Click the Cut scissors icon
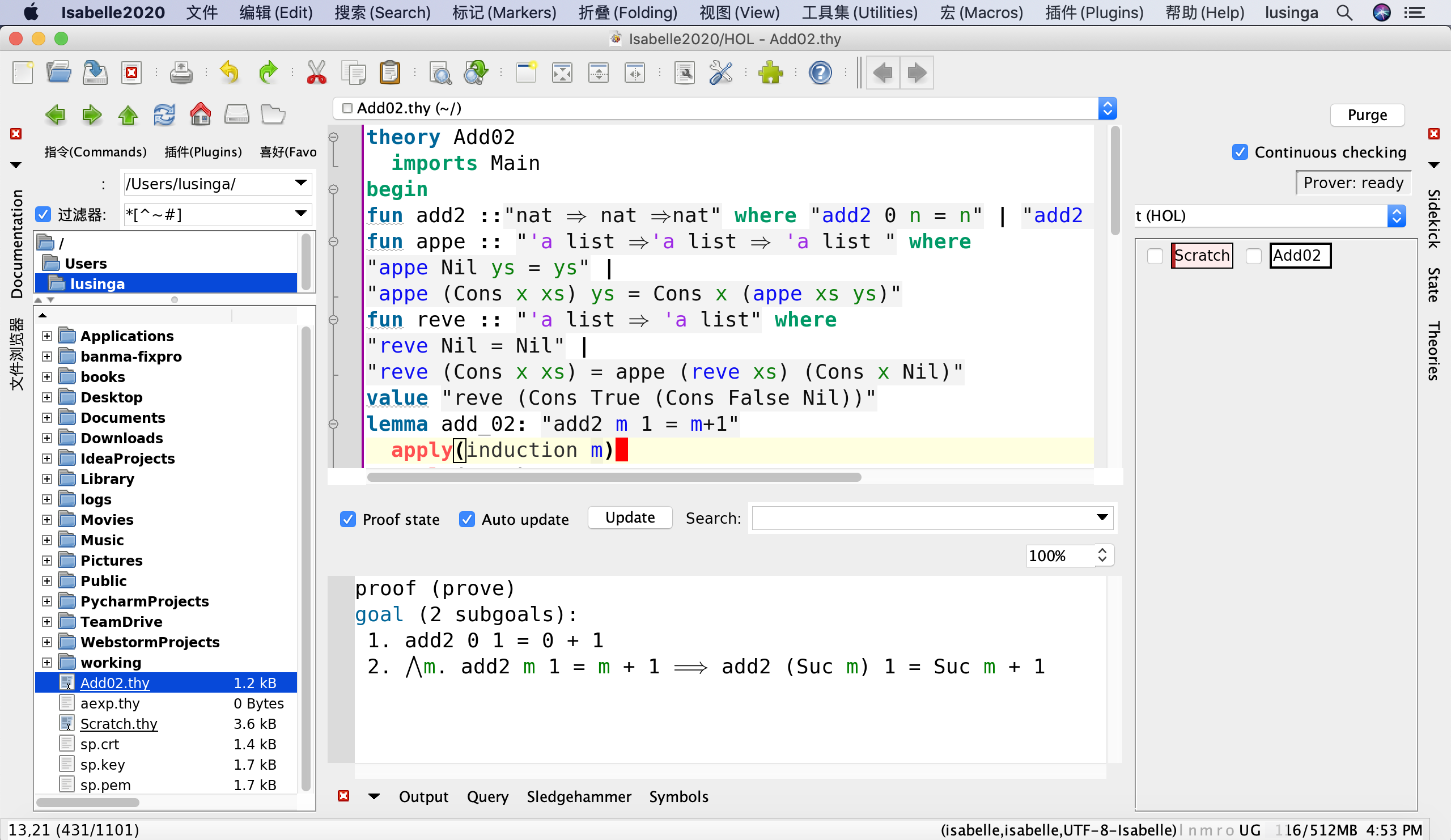 316,73
